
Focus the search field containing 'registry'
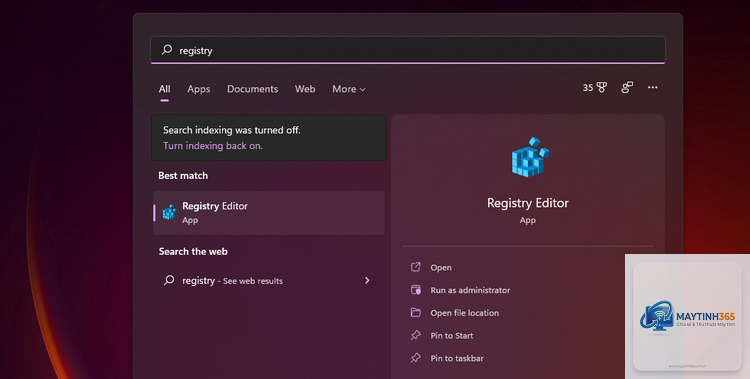(408, 50)
